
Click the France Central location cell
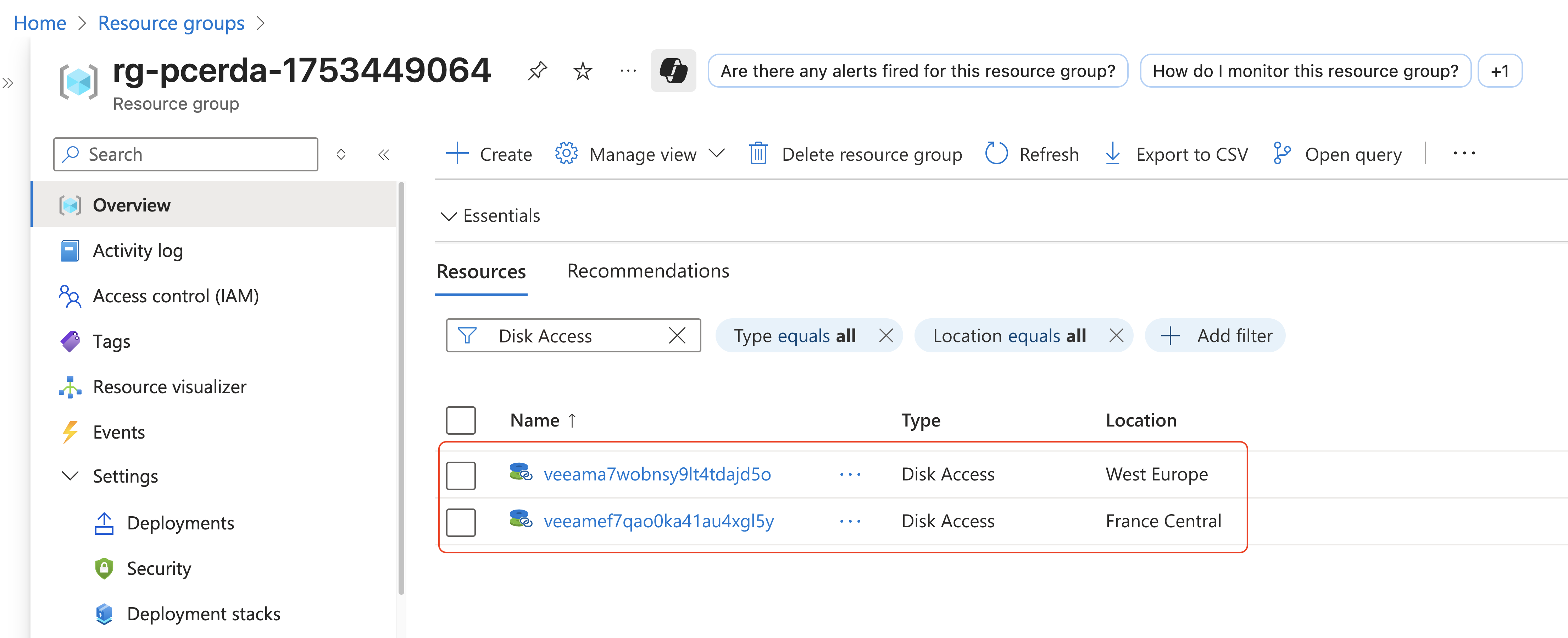(1163, 521)
